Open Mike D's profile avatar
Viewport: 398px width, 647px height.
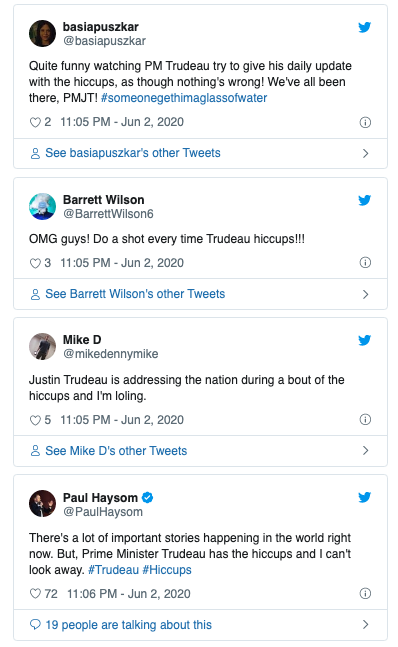click(42, 347)
